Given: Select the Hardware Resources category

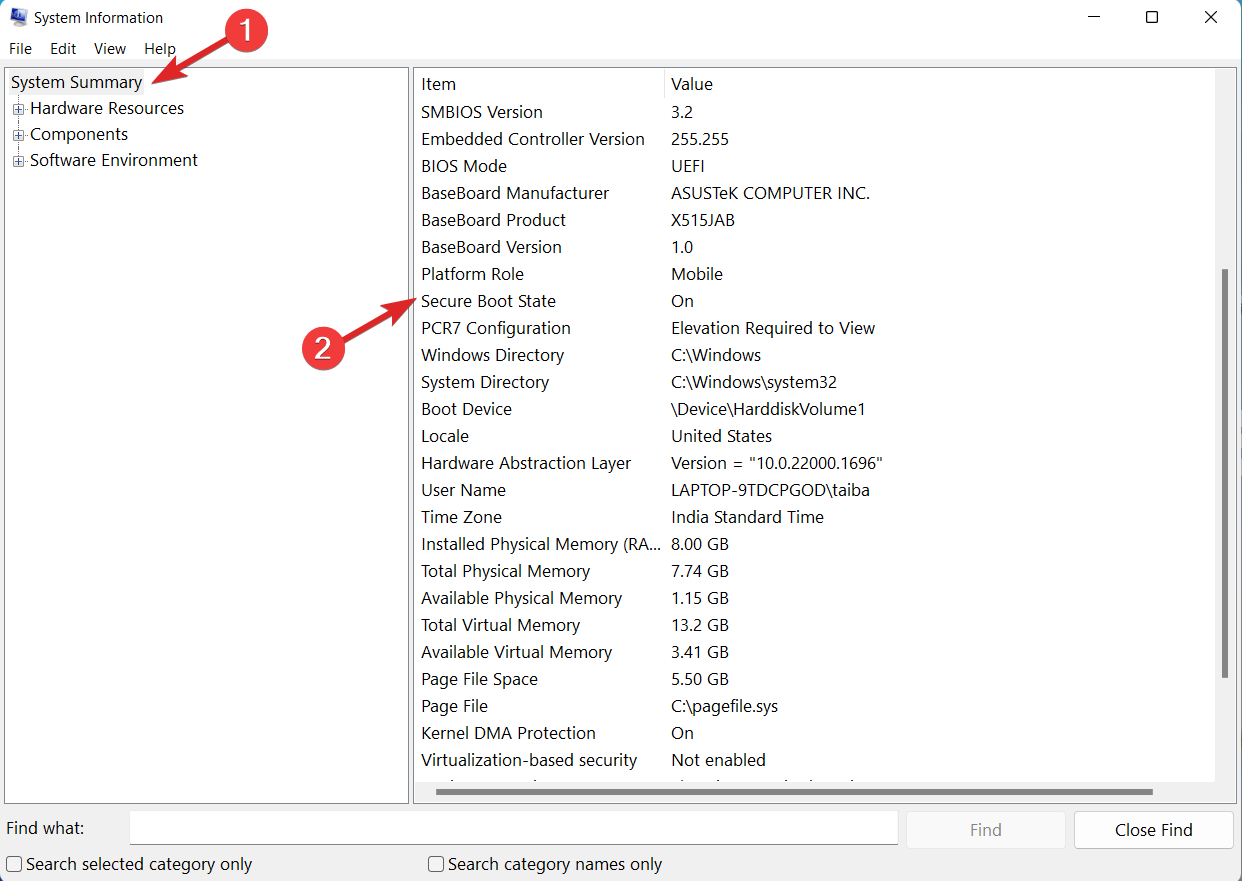Looking at the screenshot, I should pyautogui.click(x=107, y=108).
